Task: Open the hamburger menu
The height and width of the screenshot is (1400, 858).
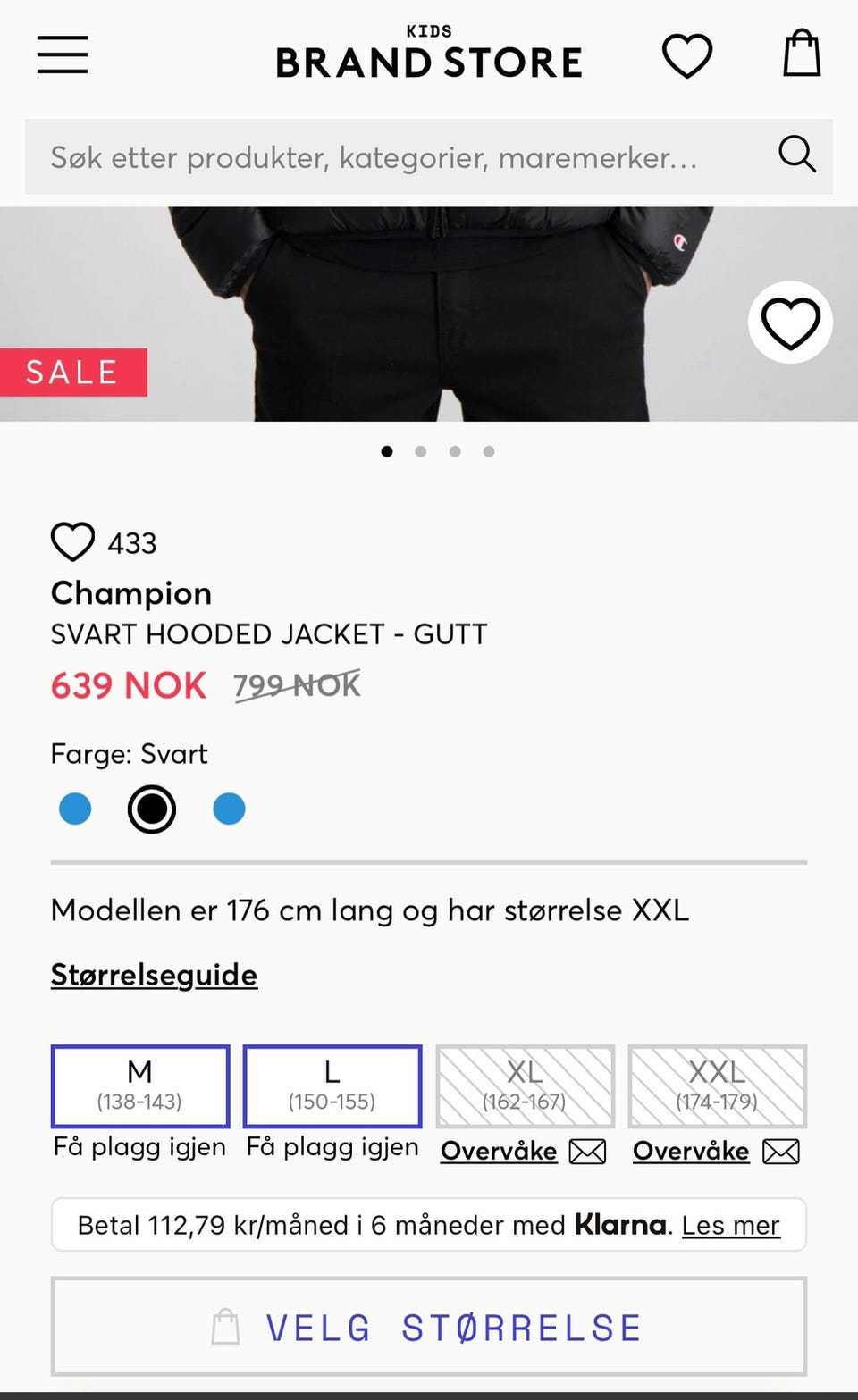Action: click(x=63, y=54)
